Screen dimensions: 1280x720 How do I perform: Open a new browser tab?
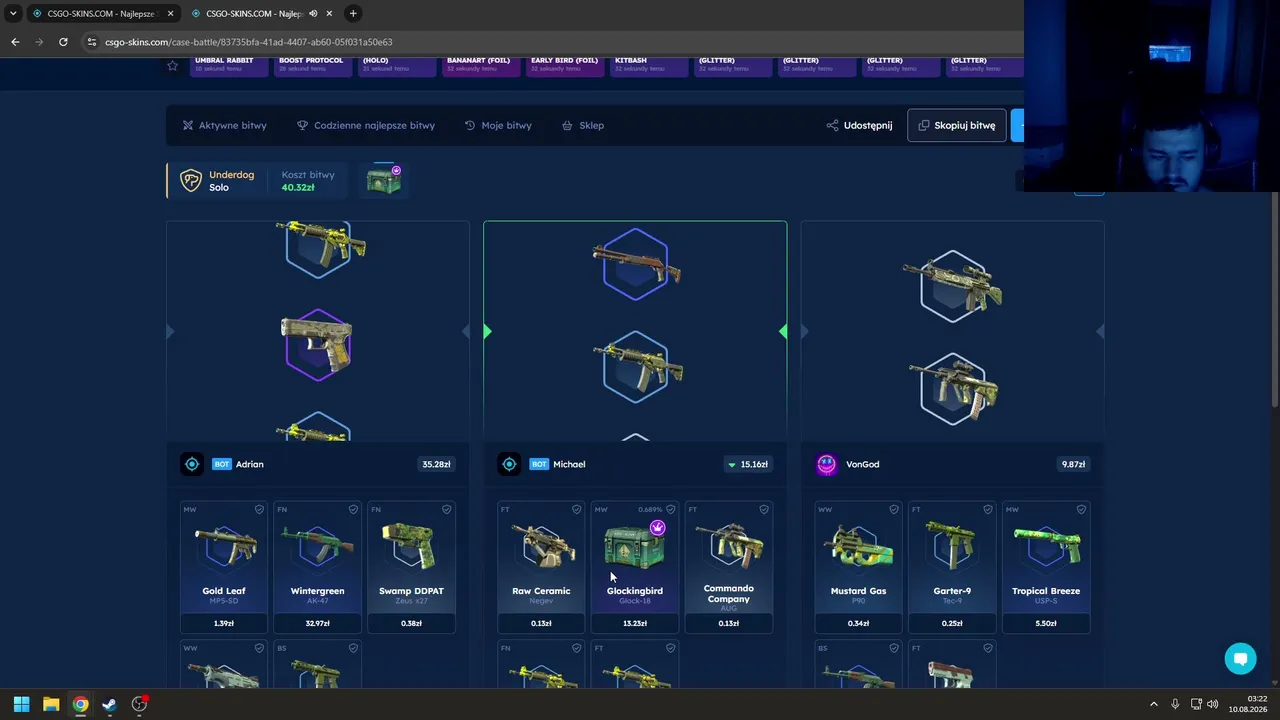coord(353,13)
